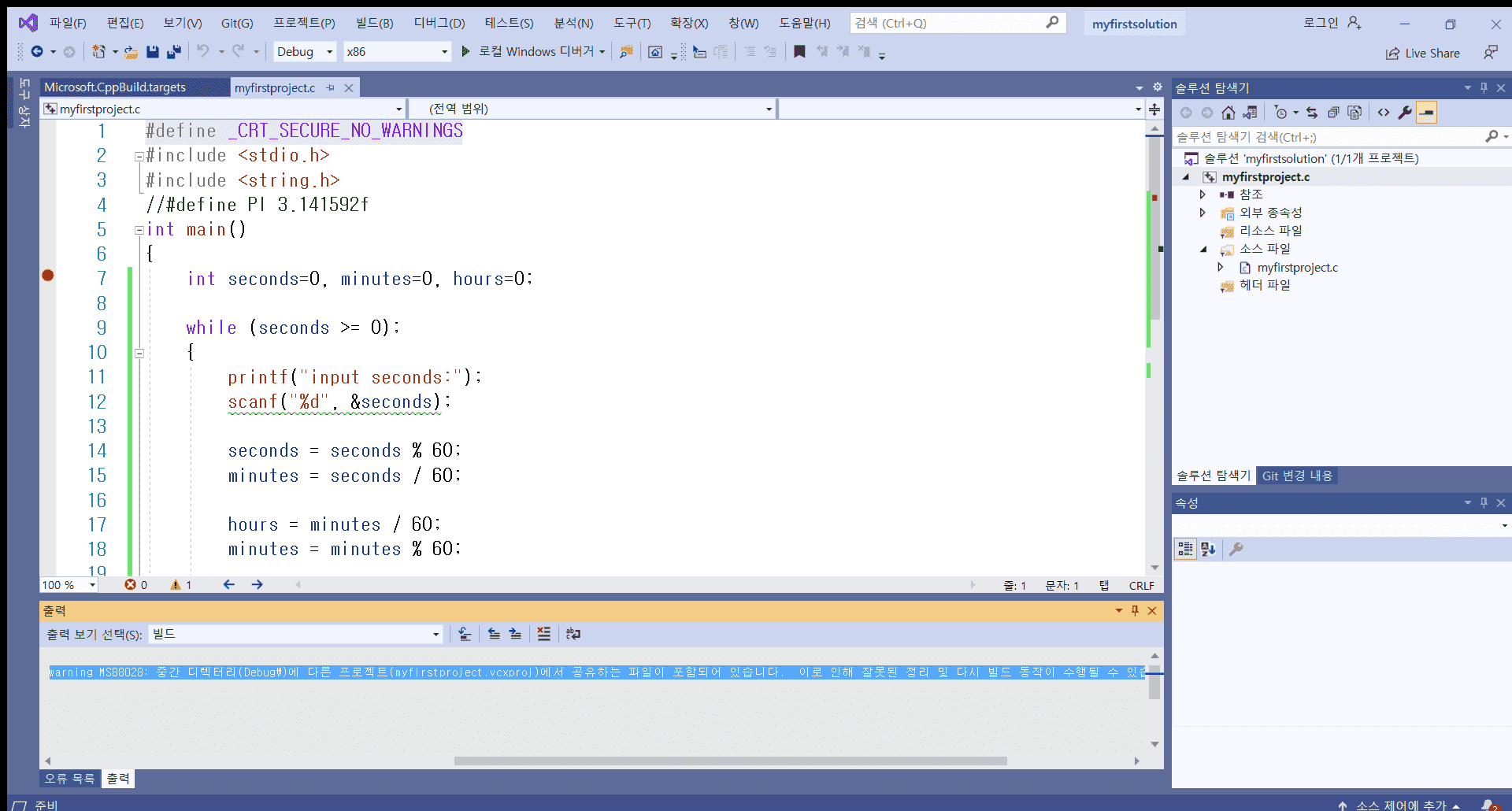
Task: Open the 빌드(B) menu
Action: tap(374, 23)
